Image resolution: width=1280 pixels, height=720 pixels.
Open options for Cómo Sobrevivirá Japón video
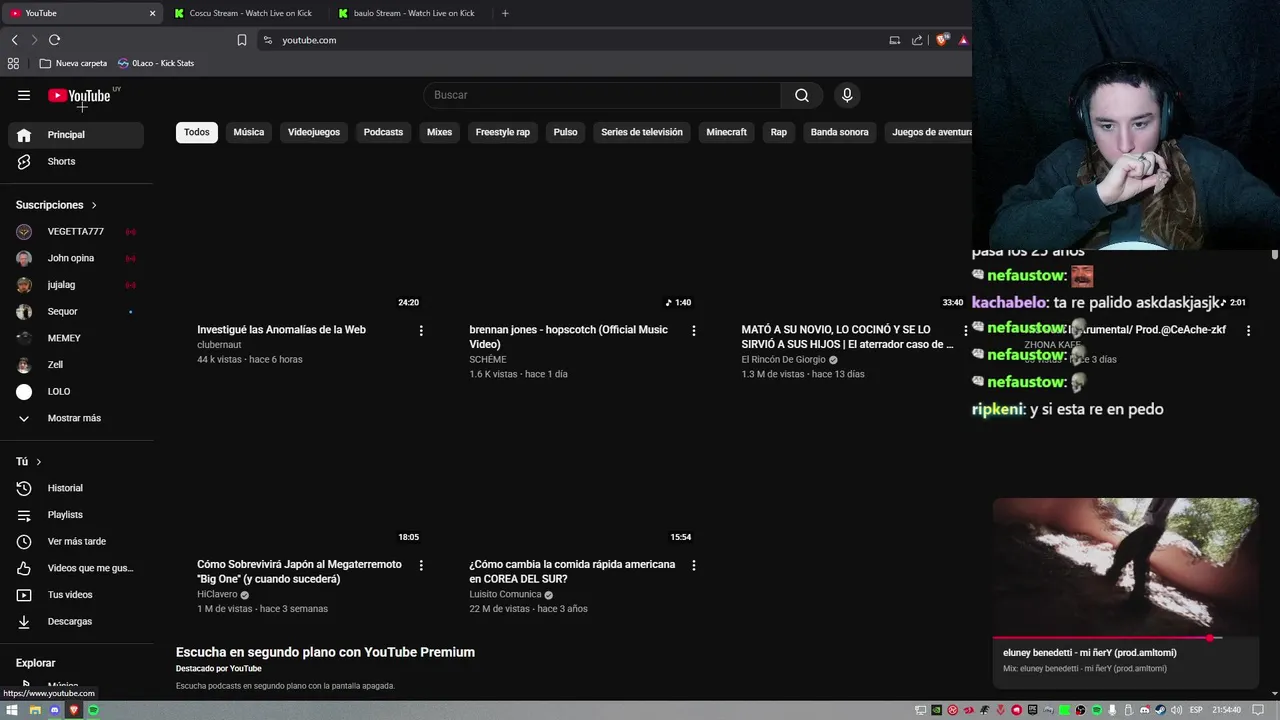tap(421, 565)
